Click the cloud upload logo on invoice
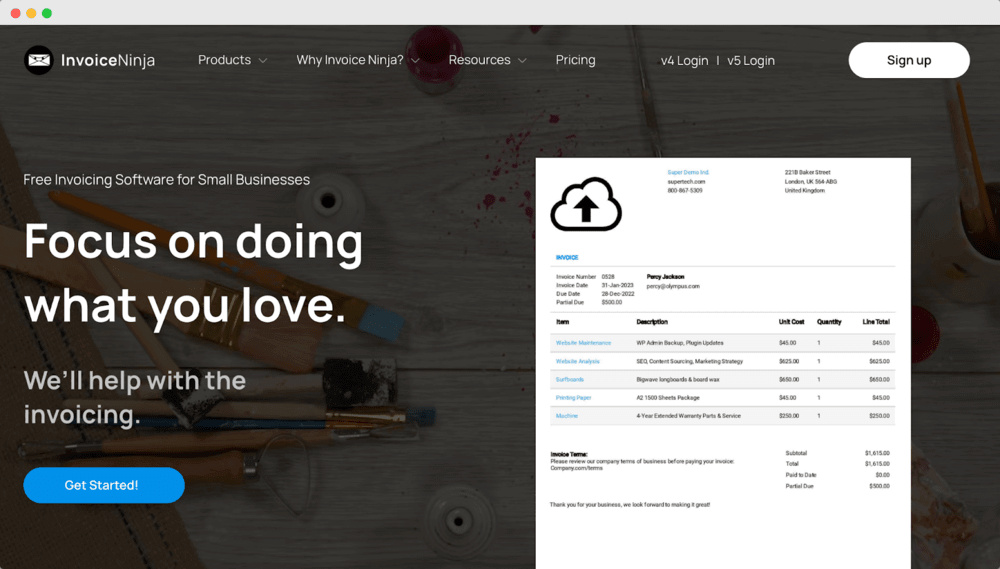Screen dimensions: 1000x569 [x=586, y=205]
